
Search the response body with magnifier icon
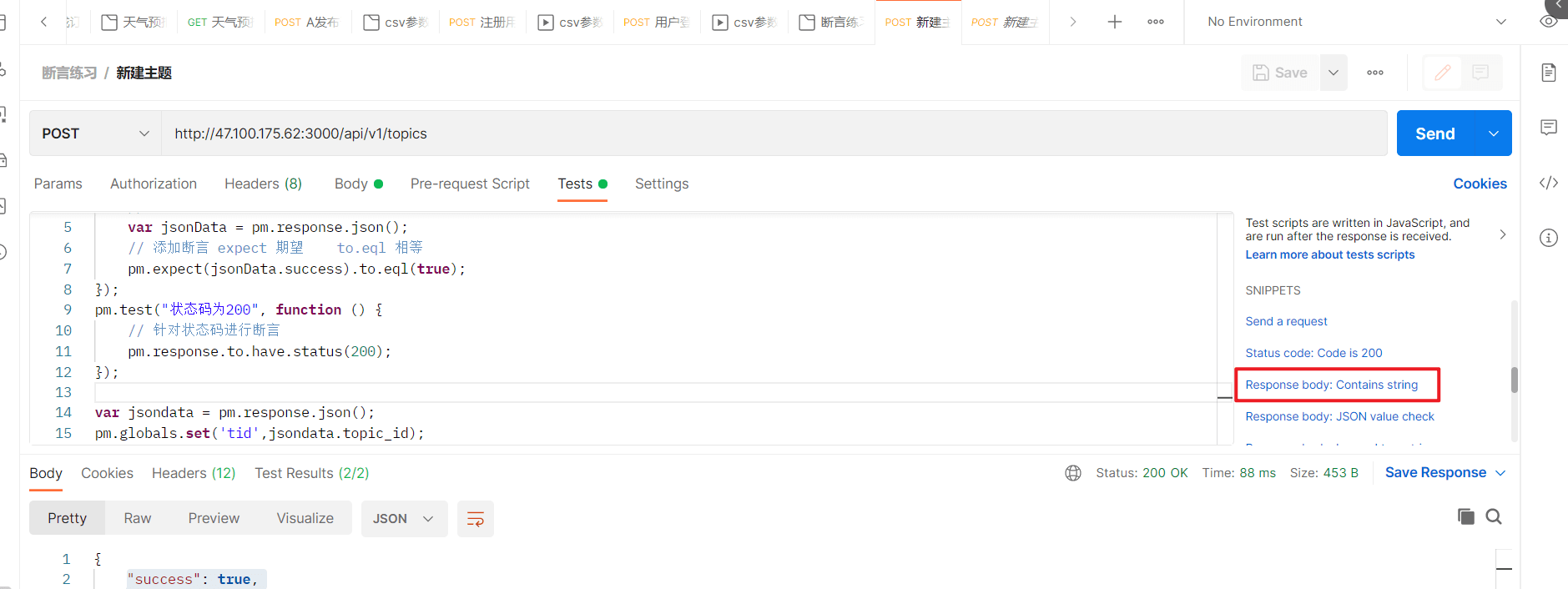[x=1494, y=516]
